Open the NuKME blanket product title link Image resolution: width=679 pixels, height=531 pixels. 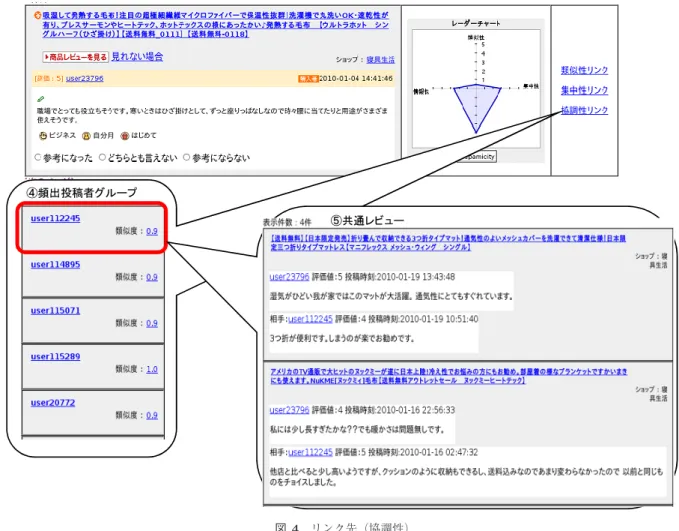coord(449,376)
